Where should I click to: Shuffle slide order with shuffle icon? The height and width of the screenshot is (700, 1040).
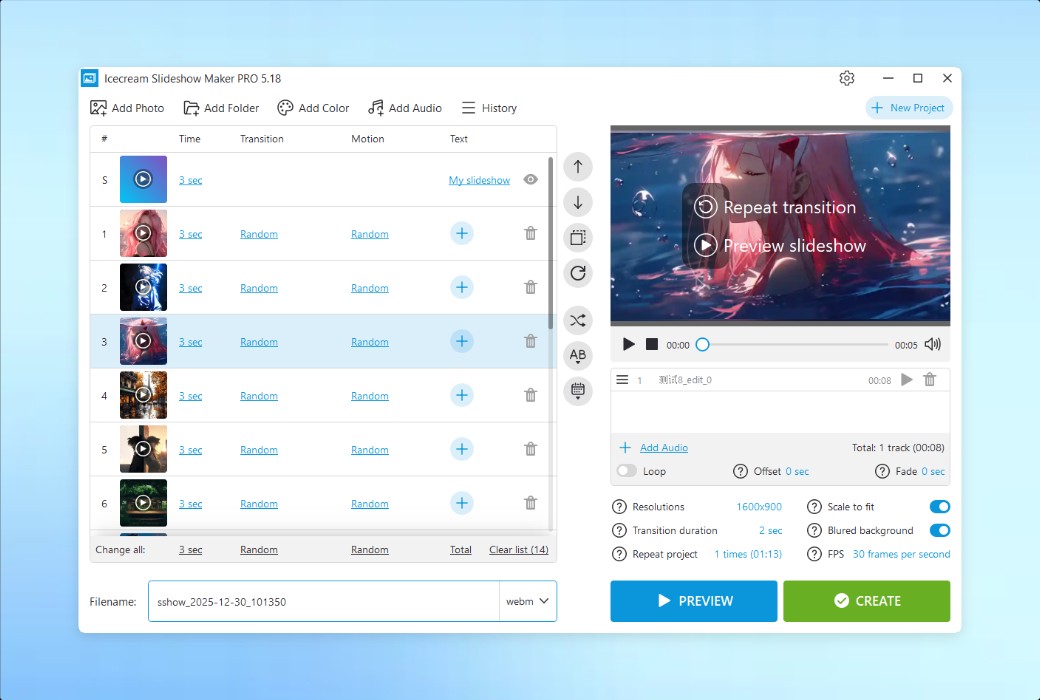coord(577,320)
